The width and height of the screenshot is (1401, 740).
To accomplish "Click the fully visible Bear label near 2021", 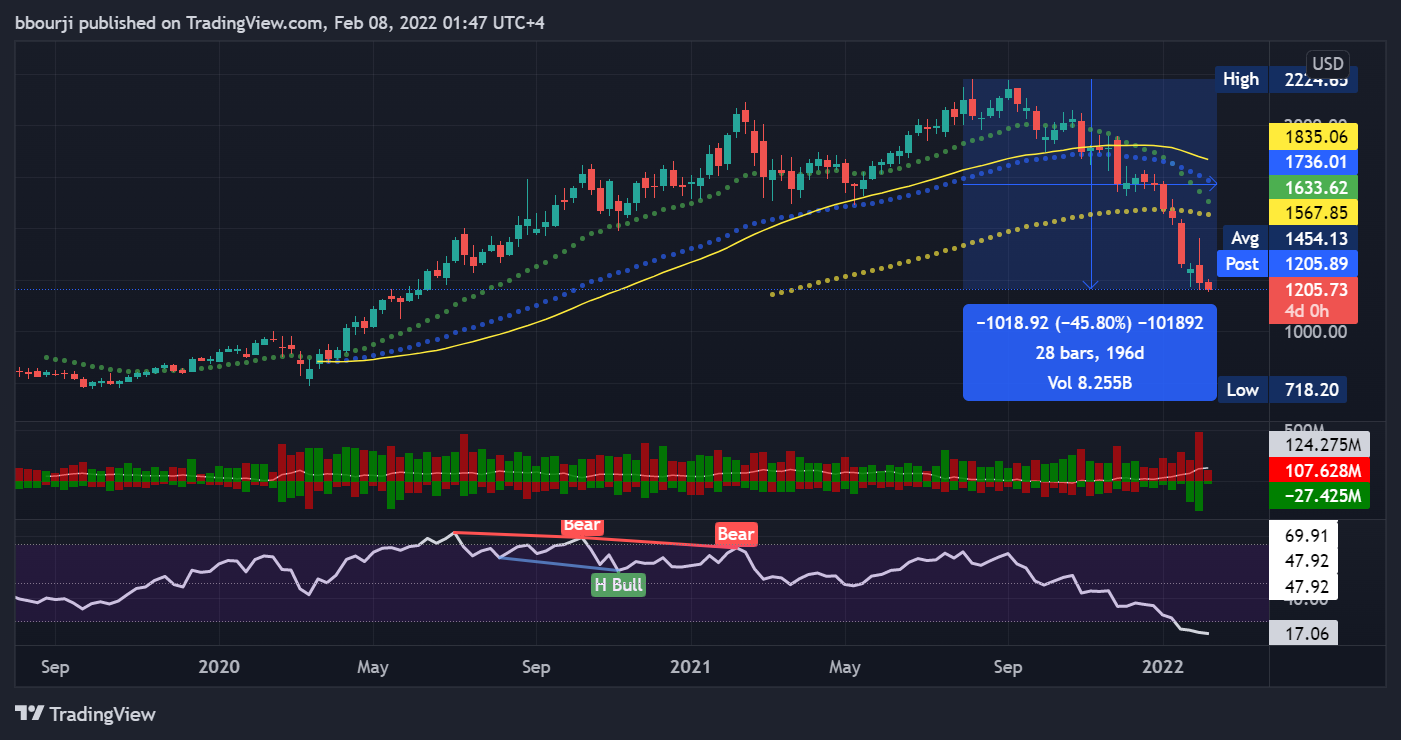I will tap(735, 534).
